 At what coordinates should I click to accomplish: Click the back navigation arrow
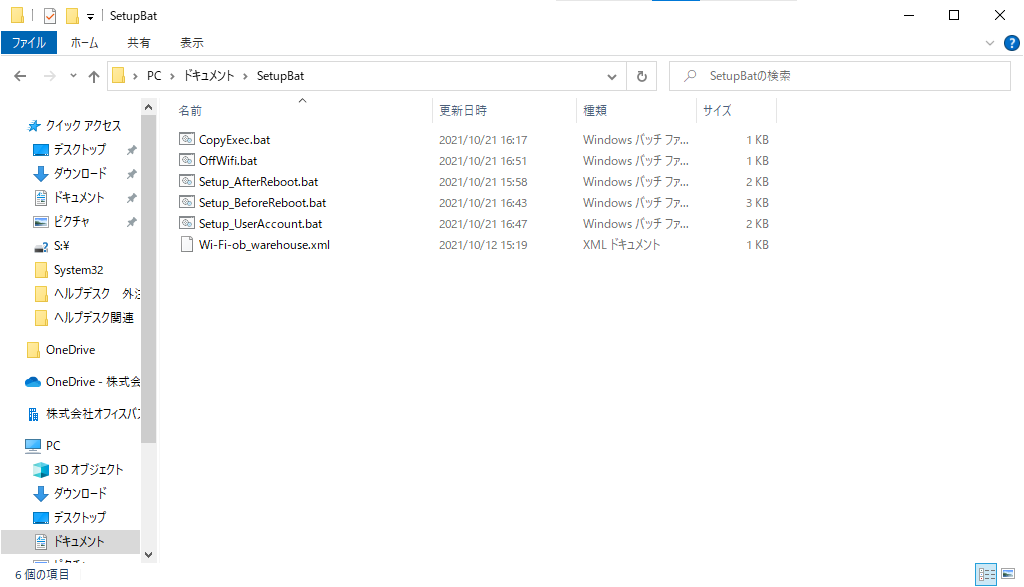20,76
